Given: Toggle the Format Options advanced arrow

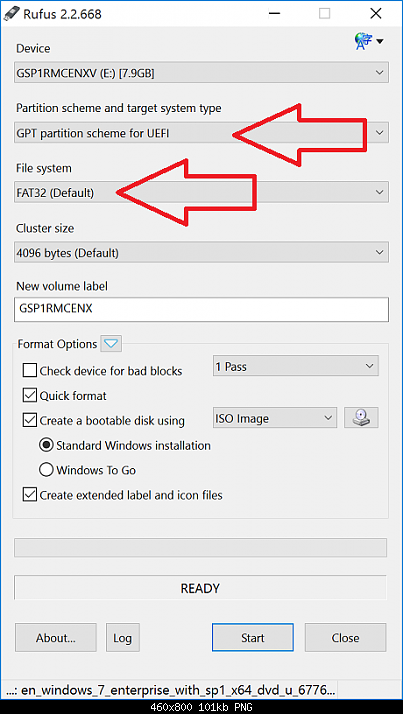Looking at the screenshot, I should click(112, 344).
